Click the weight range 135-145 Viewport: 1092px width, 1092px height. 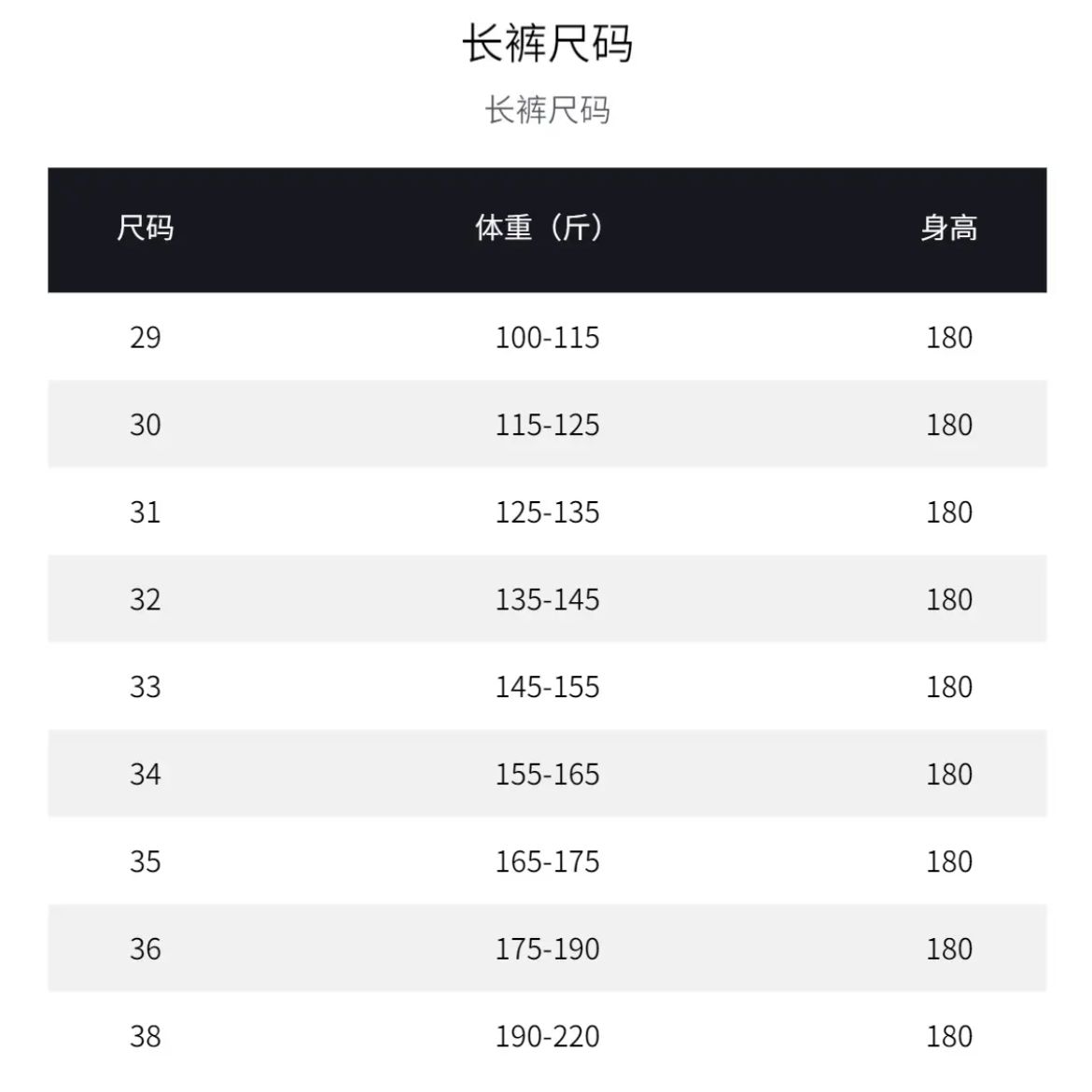tap(547, 599)
